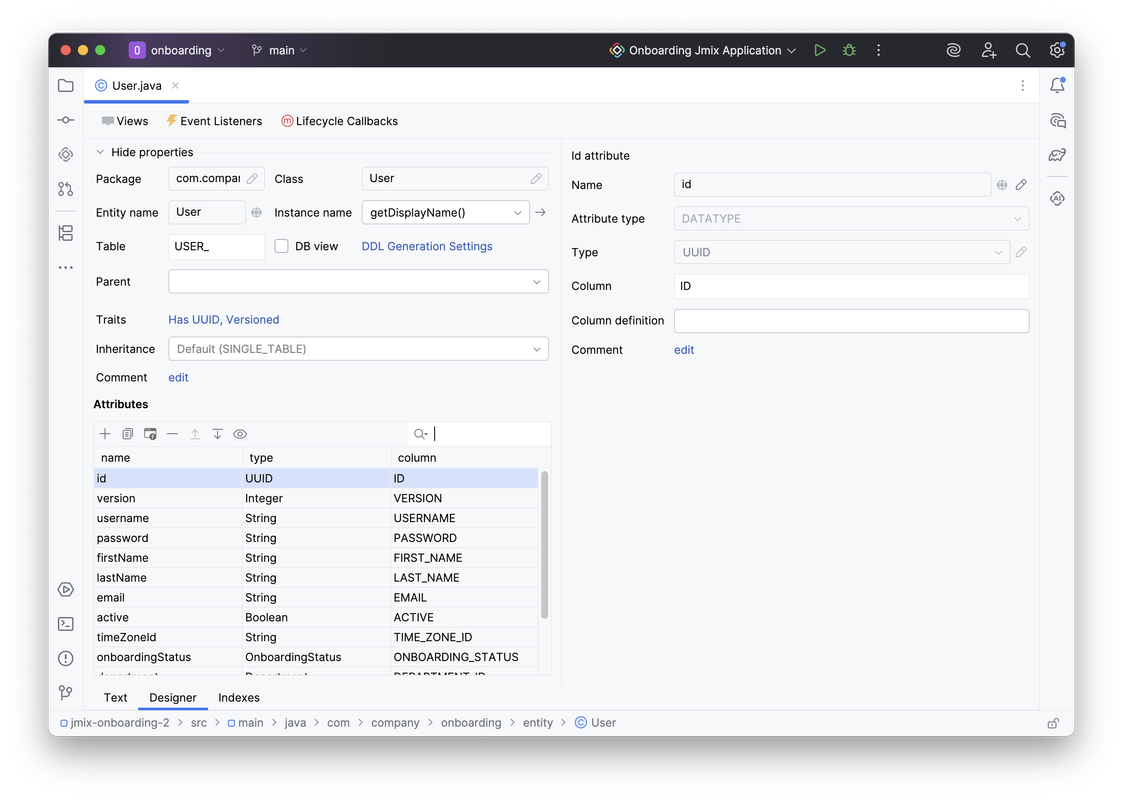Open the Jmix tool window icon
Viewport: 1123px width, 800px height.
point(66,154)
